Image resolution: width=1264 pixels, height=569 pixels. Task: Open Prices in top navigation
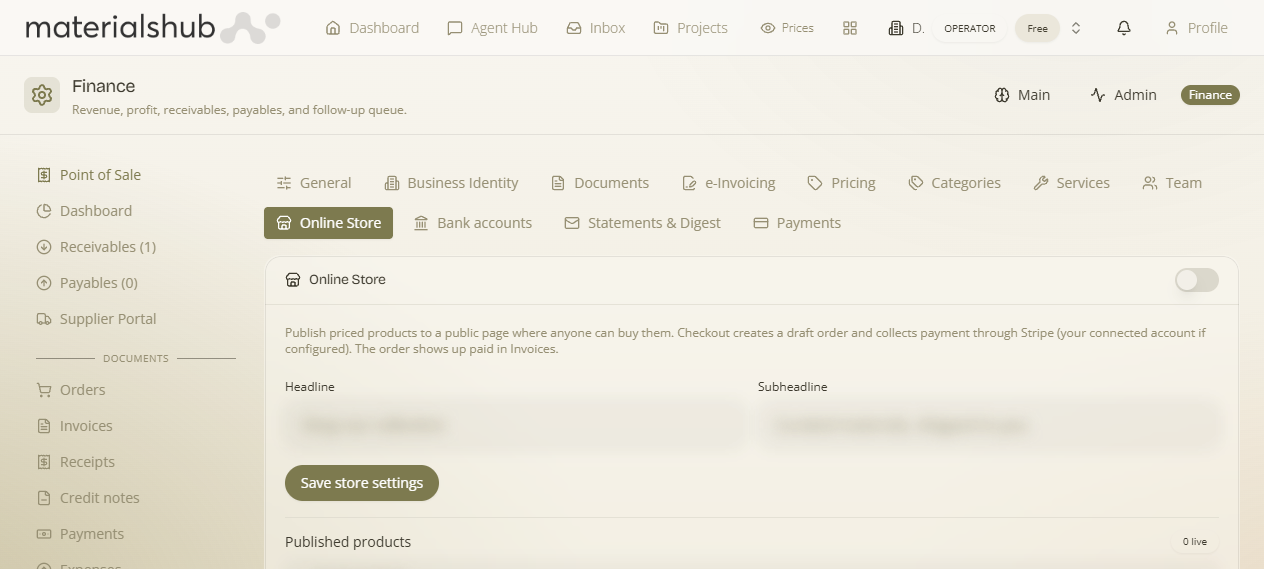787,28
